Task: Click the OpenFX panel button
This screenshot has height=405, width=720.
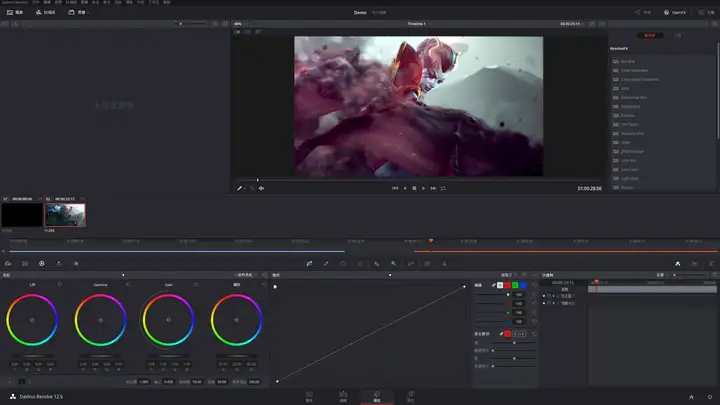Action: (x=675, y=13)
